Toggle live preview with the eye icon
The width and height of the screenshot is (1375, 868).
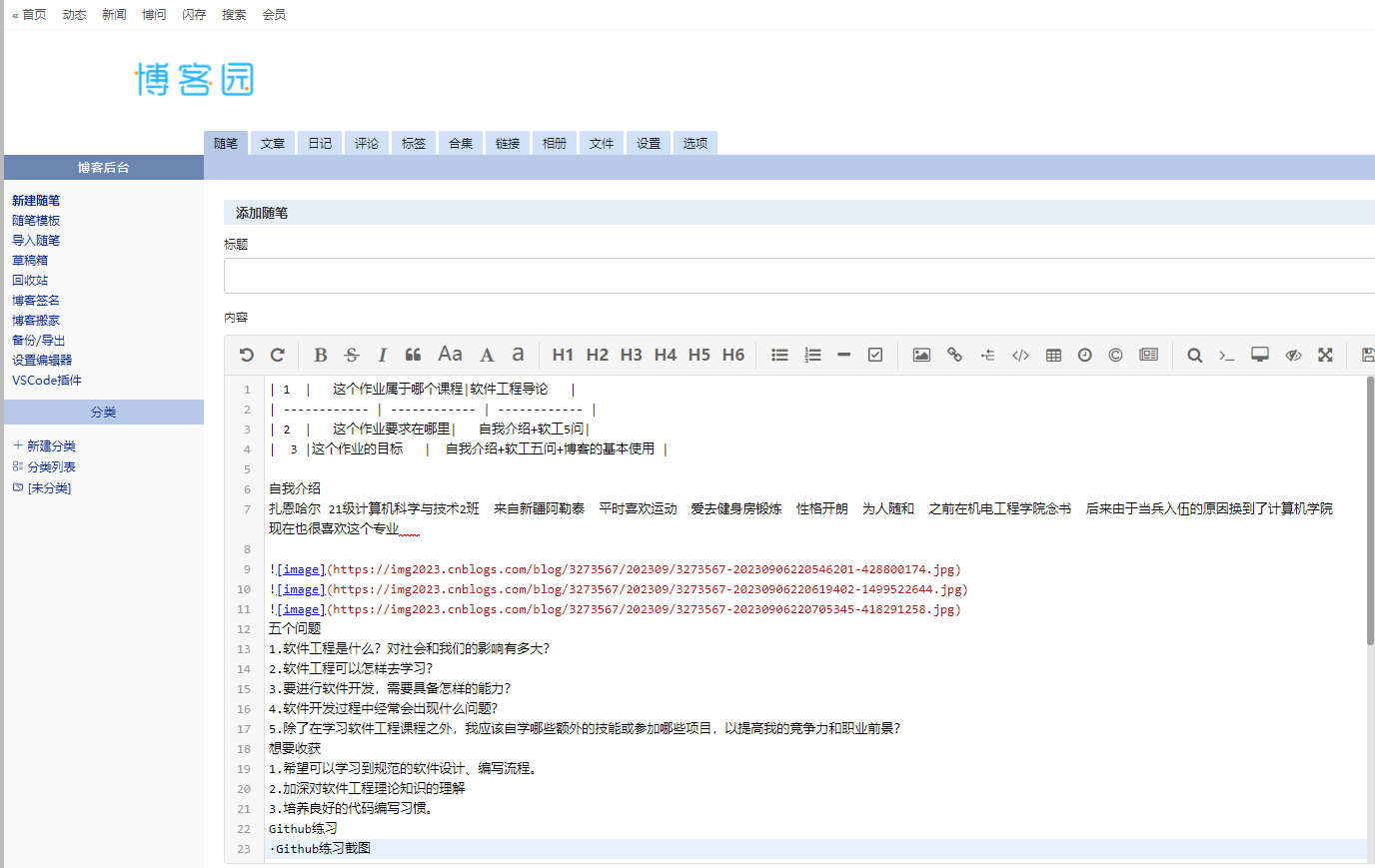[x=1293, y=355]
